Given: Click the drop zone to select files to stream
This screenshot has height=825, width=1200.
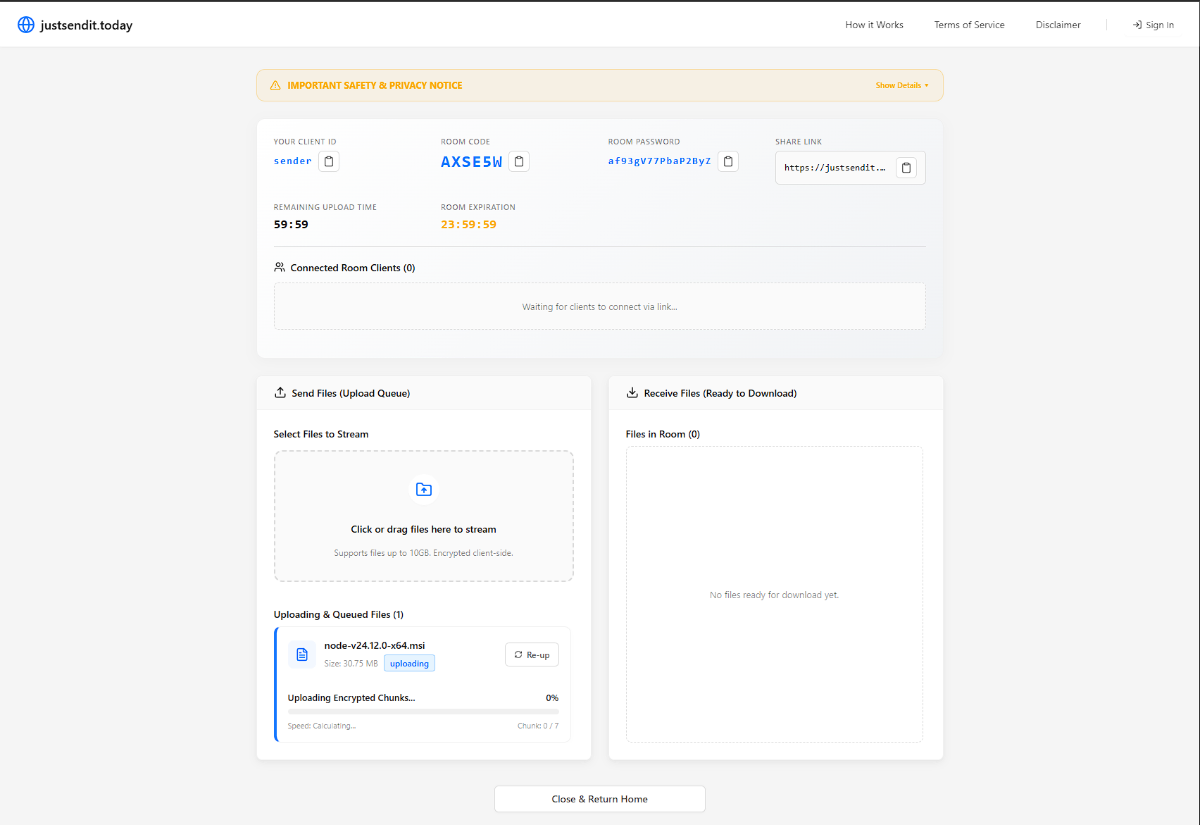Looking at the screenshot, I should (x=424, y=516).
